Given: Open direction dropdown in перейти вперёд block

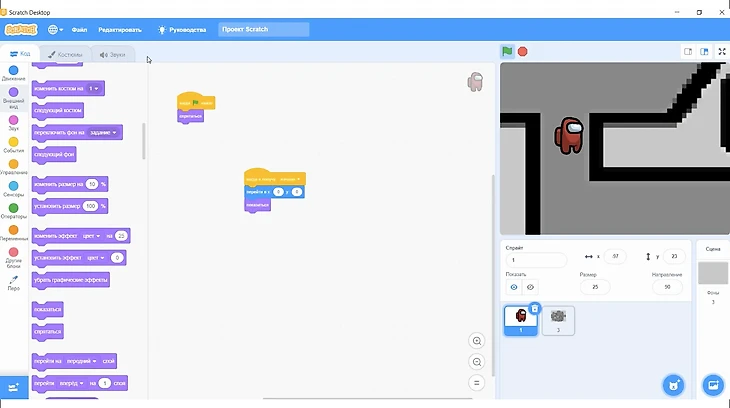Looking at the screenshot, I should (71, 383).
